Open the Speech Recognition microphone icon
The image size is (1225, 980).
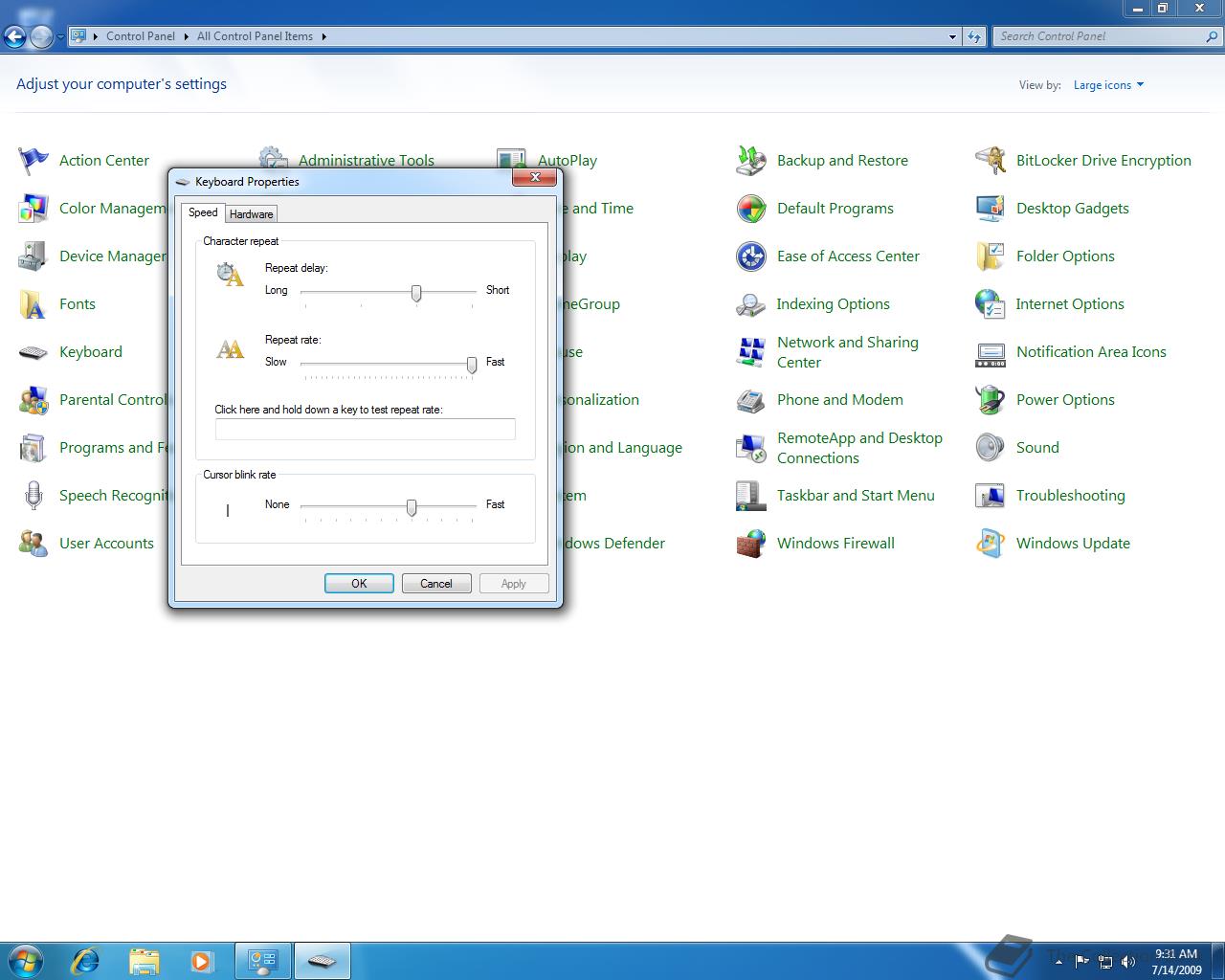pyautogui.click(x=33, y=496)
